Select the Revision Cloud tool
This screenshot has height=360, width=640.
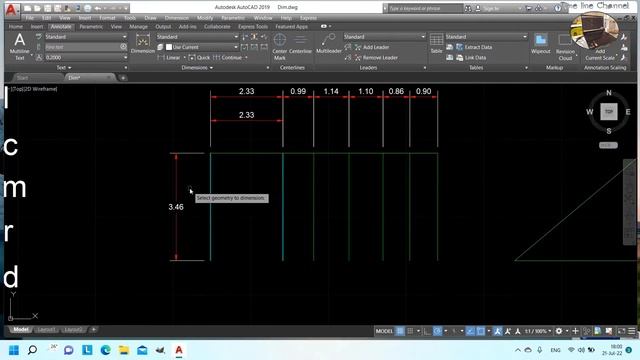(x=565, y=47)
